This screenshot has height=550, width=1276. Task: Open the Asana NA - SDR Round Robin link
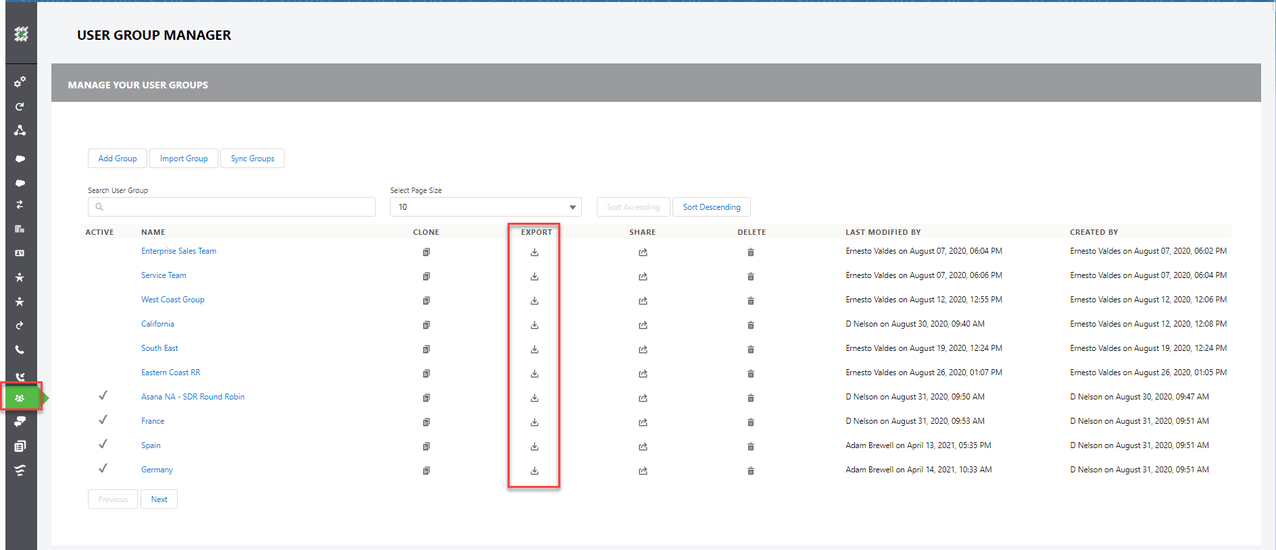click(x=193, y=397)
